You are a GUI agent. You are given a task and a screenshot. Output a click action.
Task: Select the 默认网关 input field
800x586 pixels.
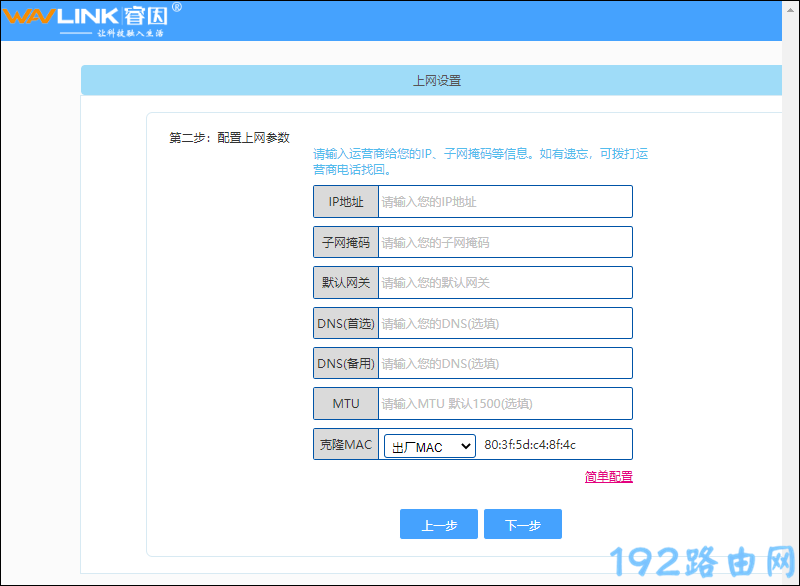point(504,283)
